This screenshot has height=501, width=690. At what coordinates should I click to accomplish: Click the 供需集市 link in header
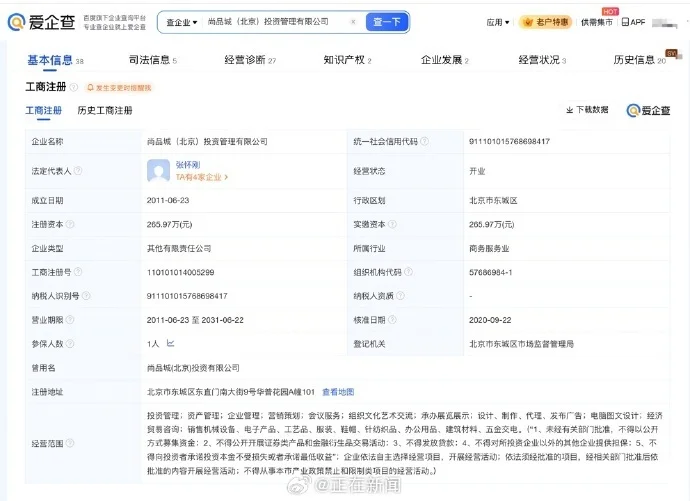click(597, 22)
